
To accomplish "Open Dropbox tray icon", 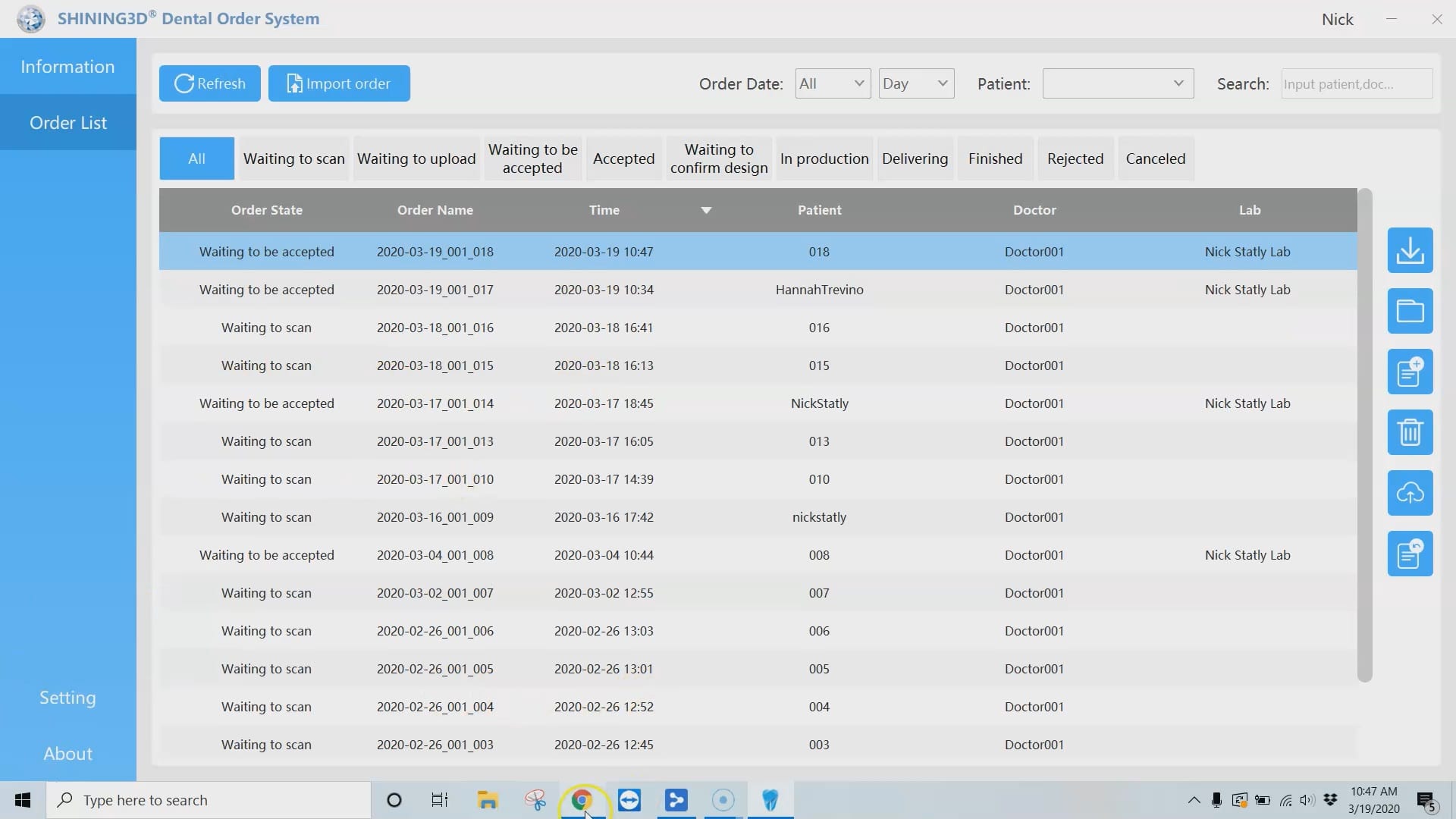I will [1330, 800].
